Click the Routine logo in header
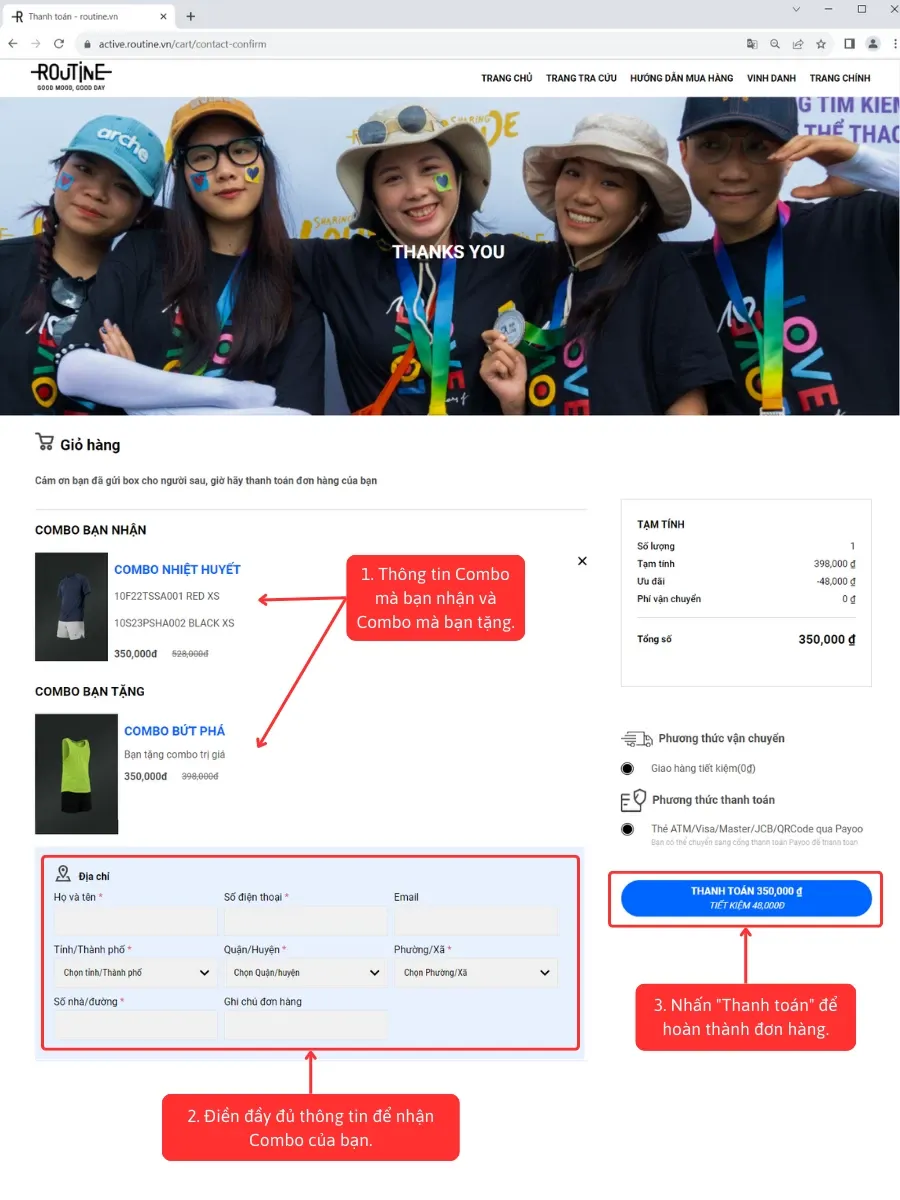 click(x=71, y=75)
